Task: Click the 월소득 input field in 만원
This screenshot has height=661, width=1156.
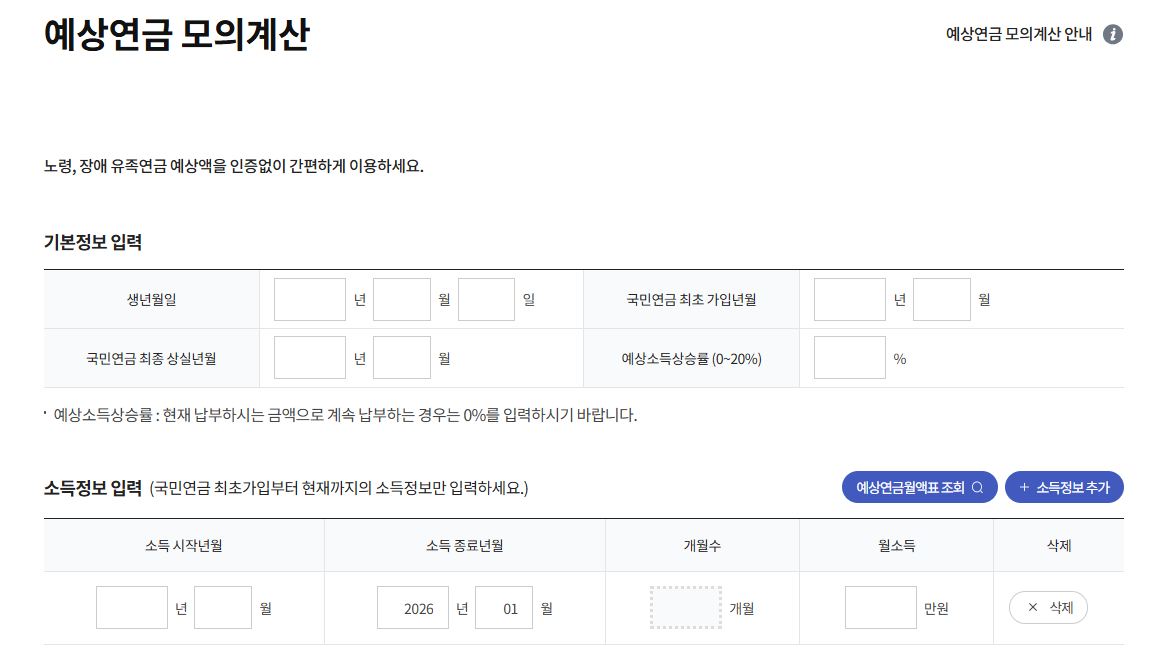Action: coord(881,607)
